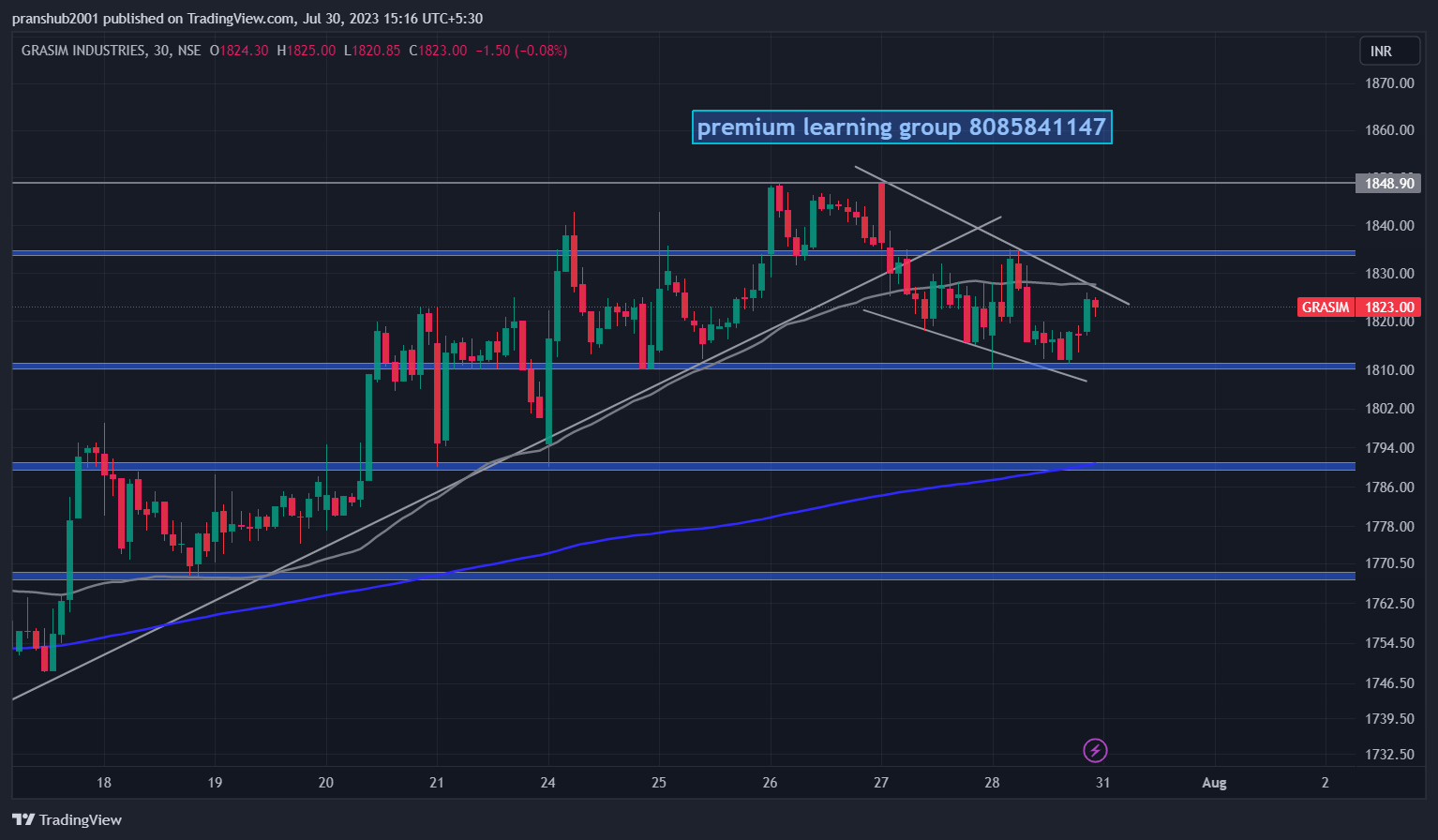The image size is (1438, 840).
Task: Click date 25 on the time axis
Action: 659,782
